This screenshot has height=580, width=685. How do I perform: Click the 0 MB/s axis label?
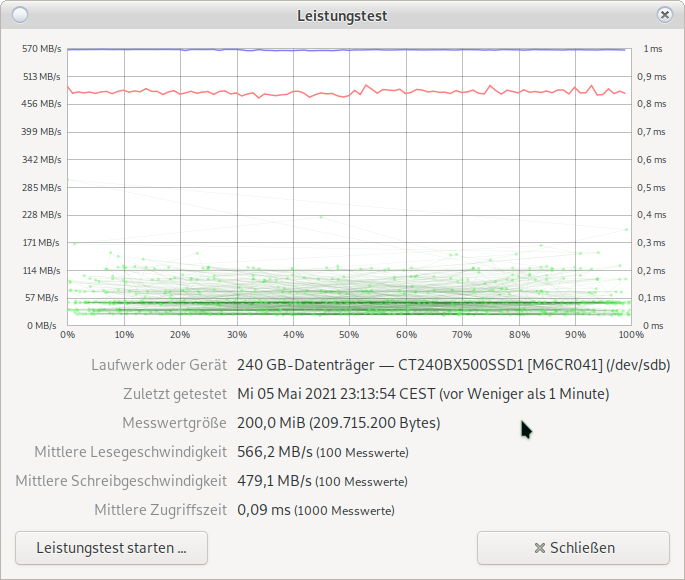42,325
